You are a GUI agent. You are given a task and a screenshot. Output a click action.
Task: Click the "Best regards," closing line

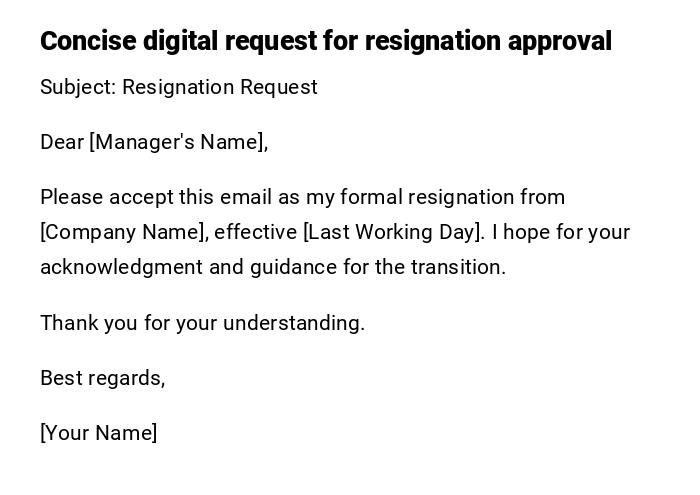click(102, 378)
